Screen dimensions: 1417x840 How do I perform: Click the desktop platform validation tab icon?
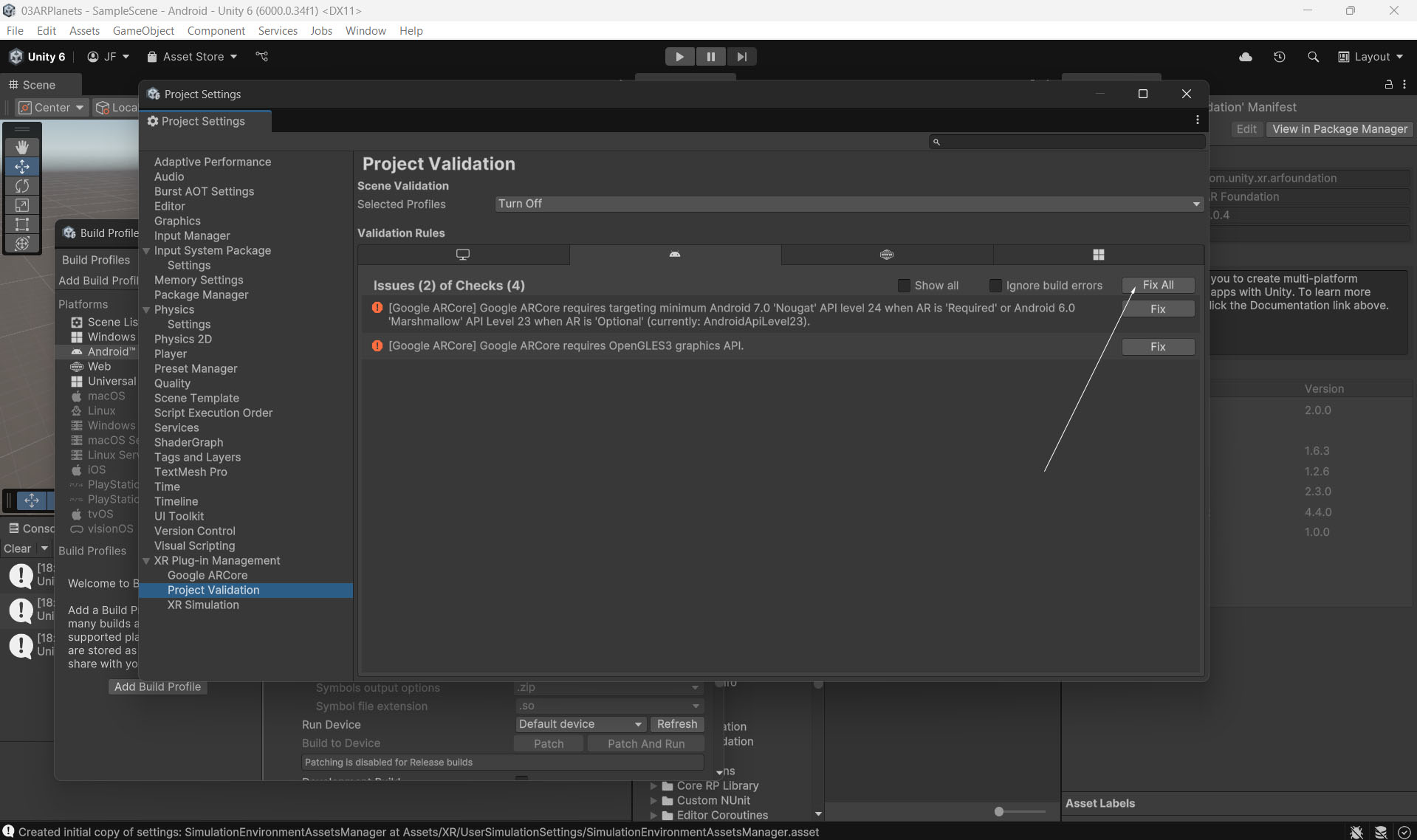pos(463,255)
